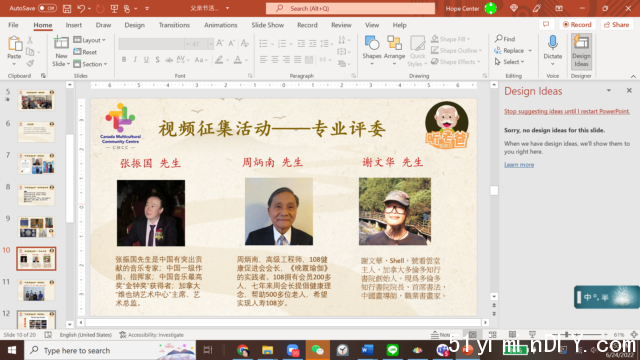Click the Increase list indent icon

click(x=313, y=43)
